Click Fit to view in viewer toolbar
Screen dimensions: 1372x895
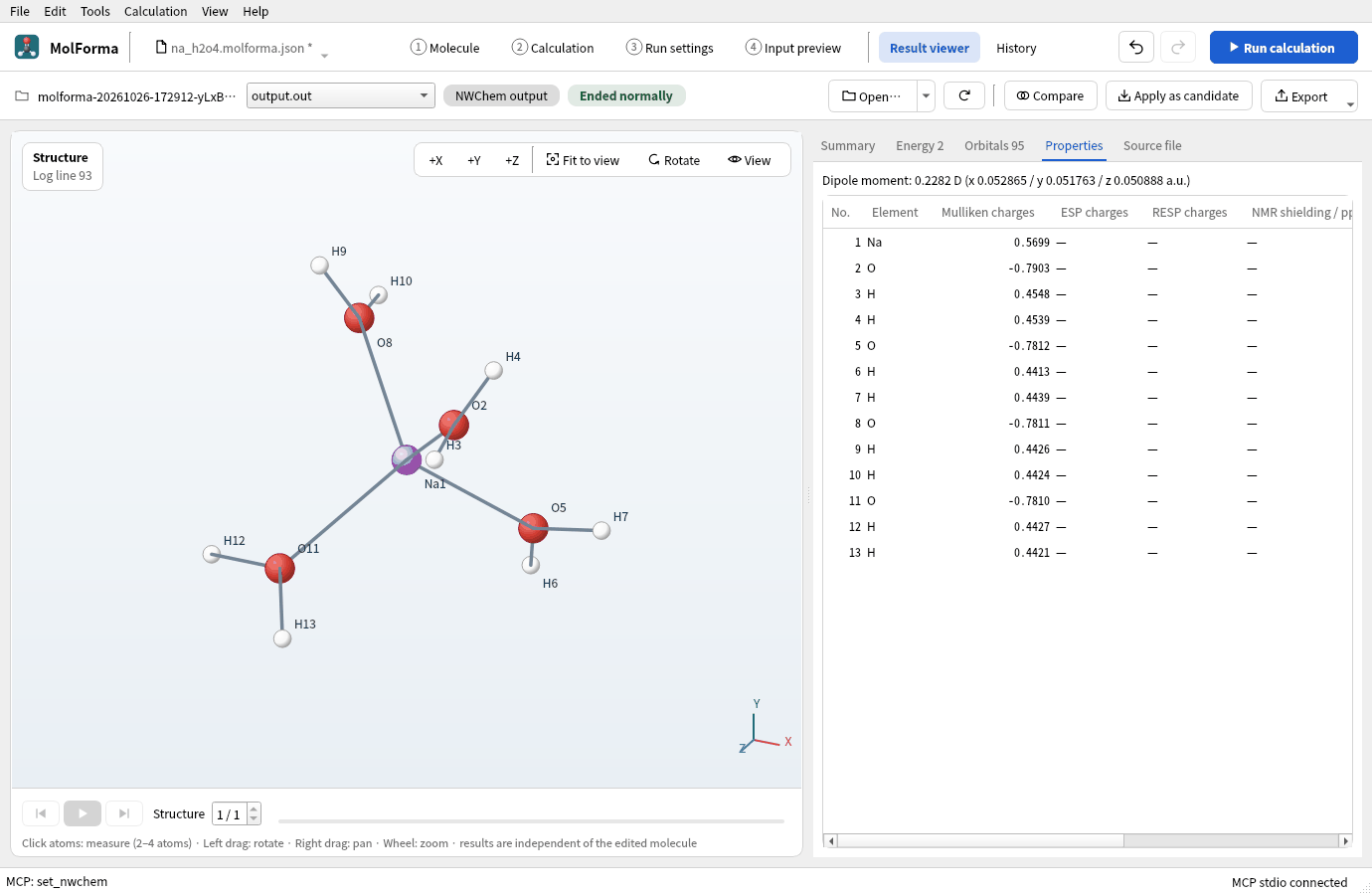pyautogui.click(x=583, y=160)
